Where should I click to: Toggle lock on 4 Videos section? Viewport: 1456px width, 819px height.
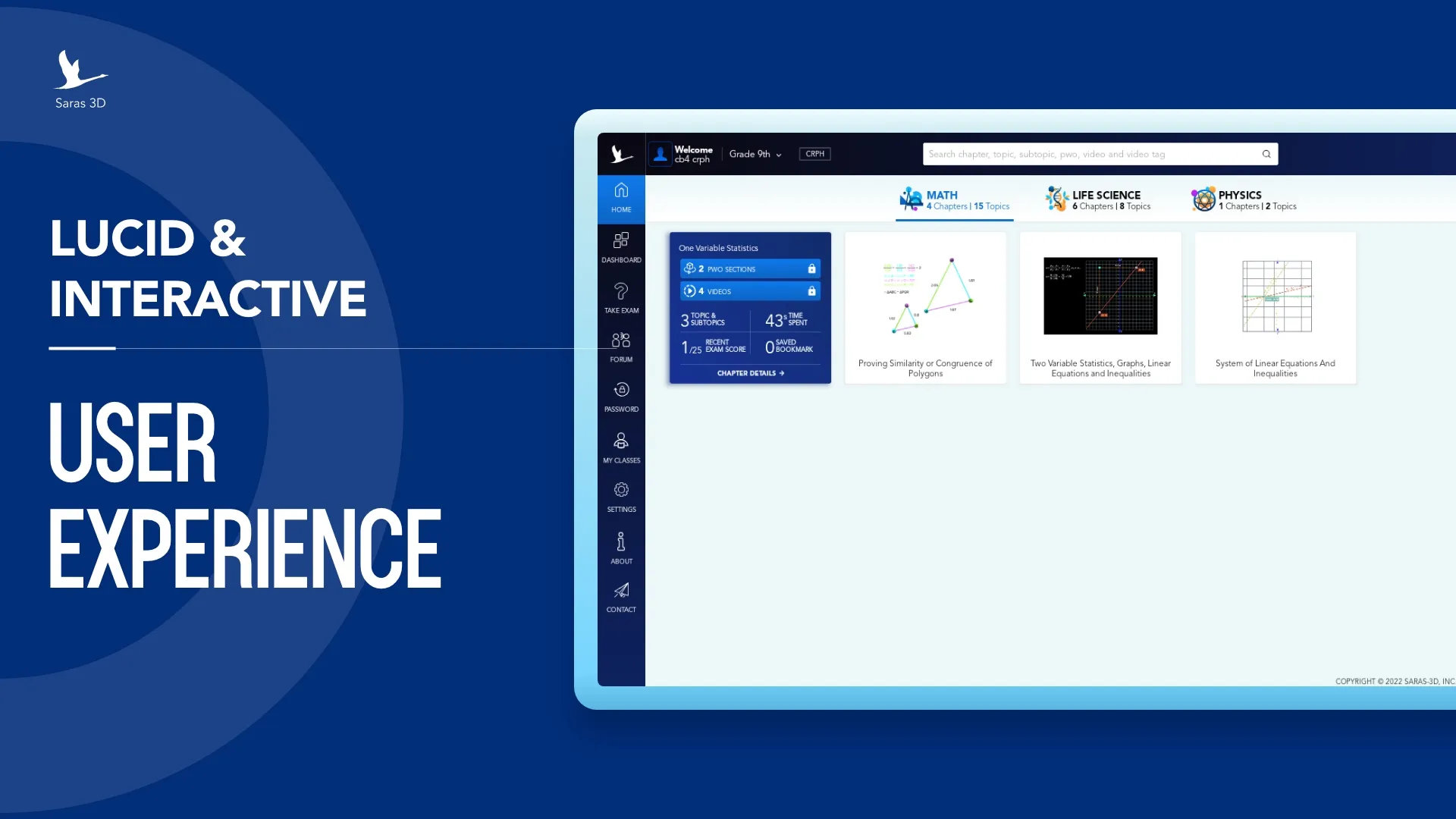(812, 291)
